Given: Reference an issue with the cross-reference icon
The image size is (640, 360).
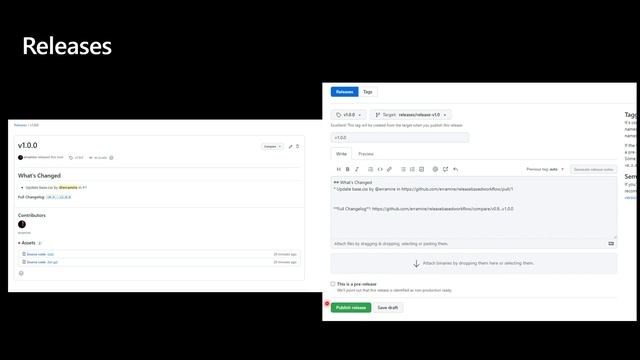Looking at the screenshot, I should [445, 169].
